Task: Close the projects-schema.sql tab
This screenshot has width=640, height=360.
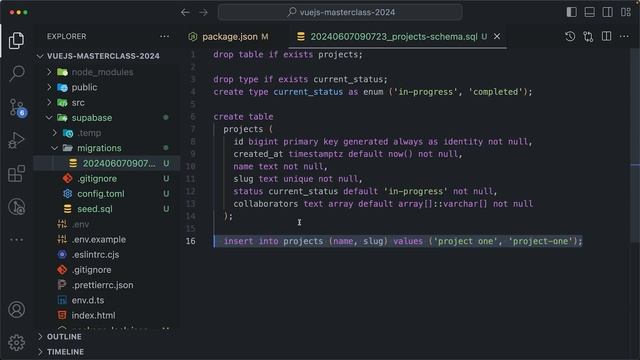Action: coord(497,36)
